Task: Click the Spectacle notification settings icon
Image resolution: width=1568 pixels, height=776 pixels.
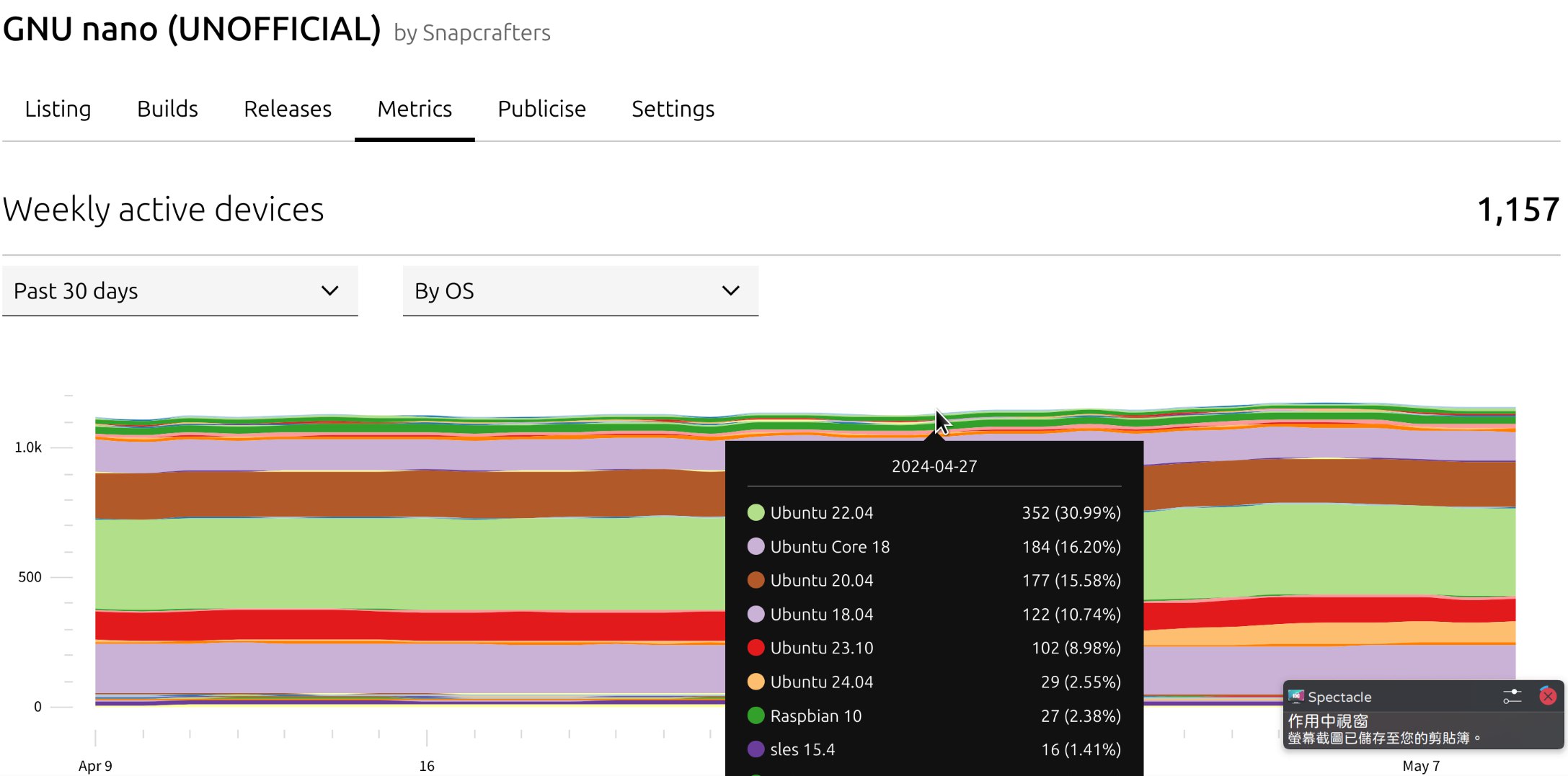Action: click(1512, 697)
